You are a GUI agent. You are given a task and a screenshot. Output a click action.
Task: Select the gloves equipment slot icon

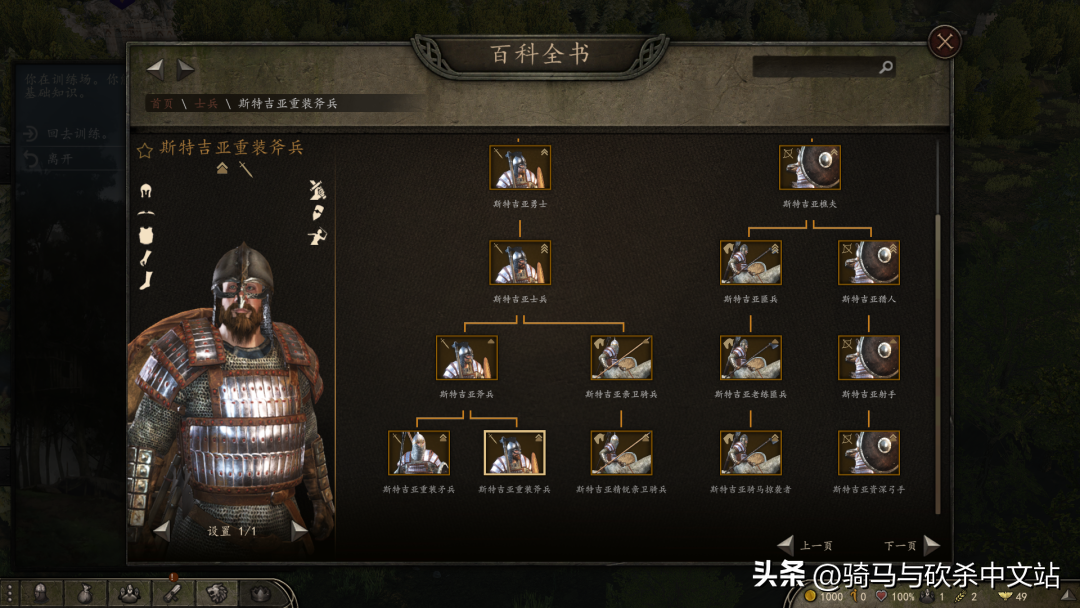coord(146,258)
